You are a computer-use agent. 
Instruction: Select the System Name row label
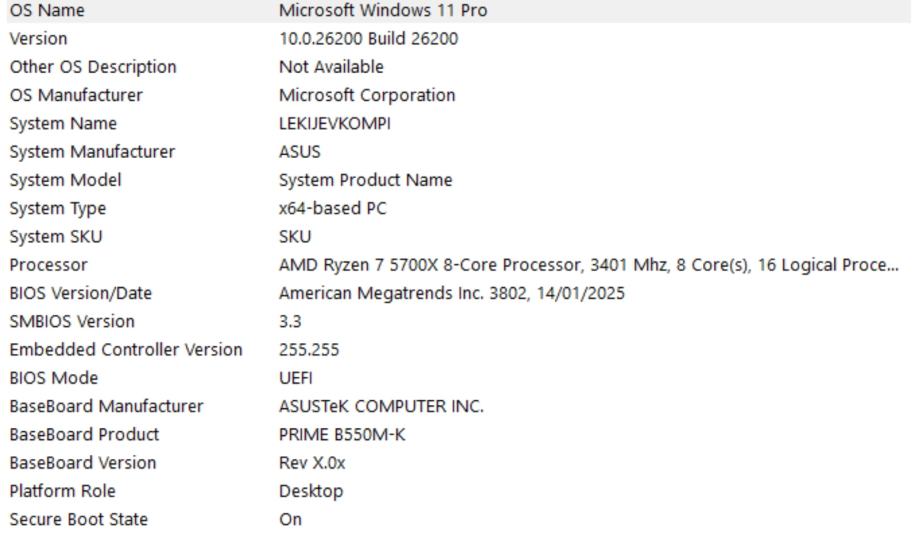tap(63, 124)
